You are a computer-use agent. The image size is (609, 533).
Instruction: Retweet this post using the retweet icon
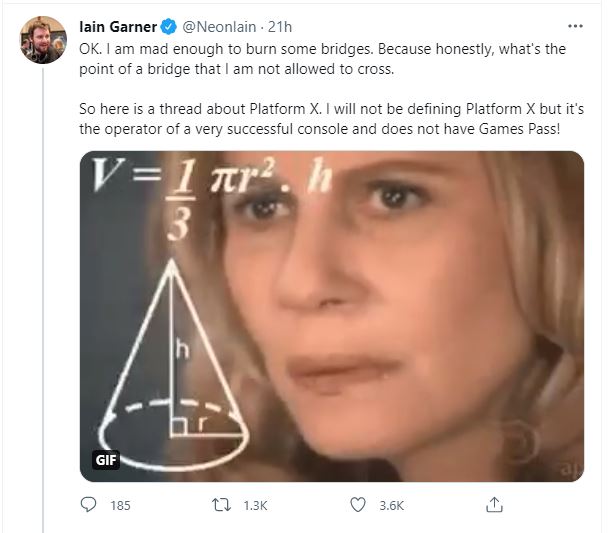click(223, 505)
